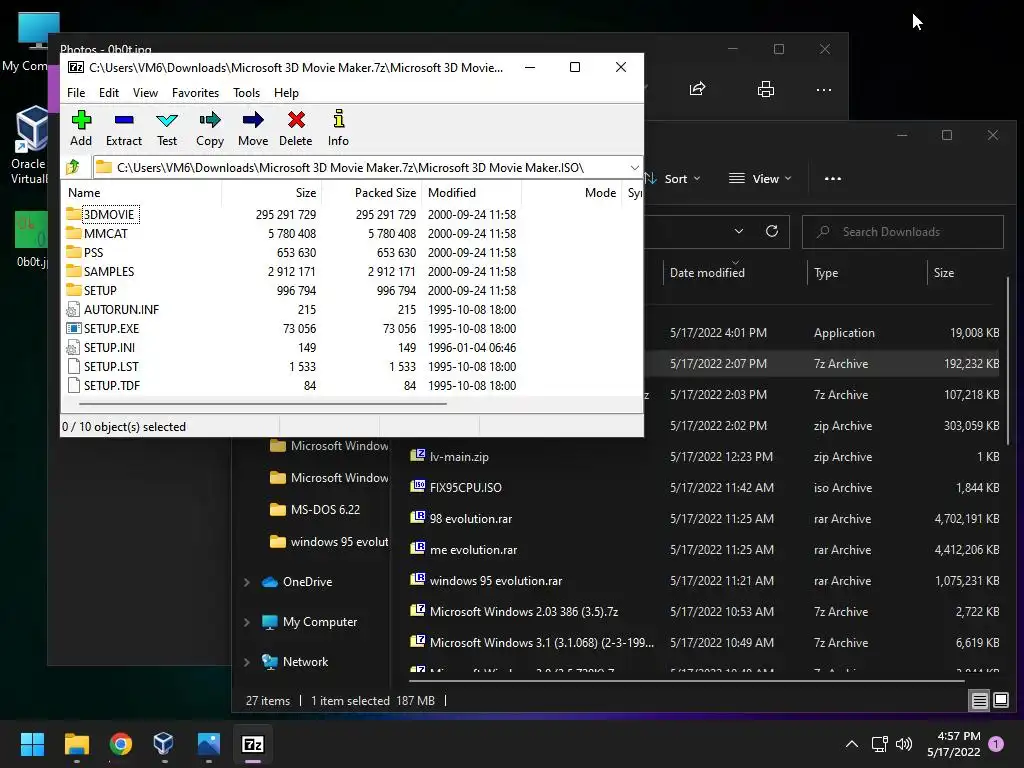1024x768 pixels.
Task: Click the Share icon in Photos window
Action: click(x=697, y=89)
